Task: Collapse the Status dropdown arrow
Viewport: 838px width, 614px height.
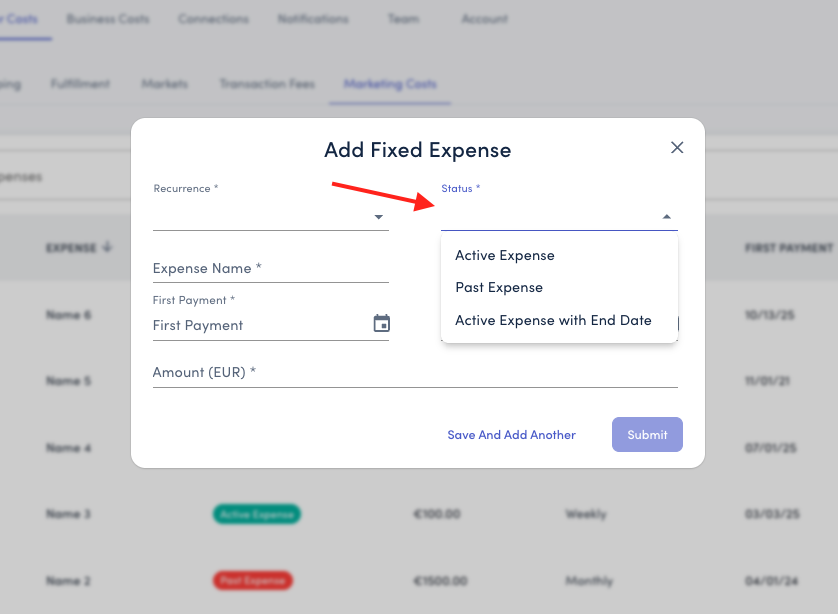Action: tap(667, 217)
